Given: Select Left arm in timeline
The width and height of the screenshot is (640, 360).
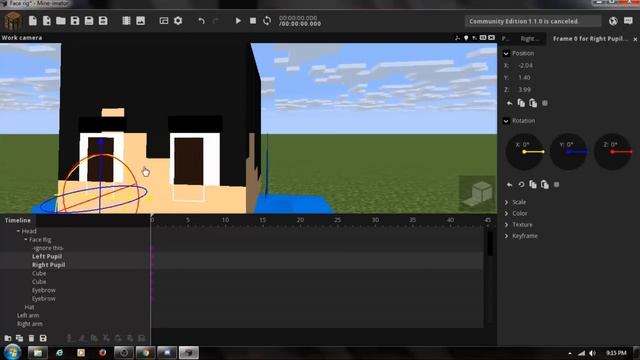Looking at the screenshot, I should pos(28,316).
